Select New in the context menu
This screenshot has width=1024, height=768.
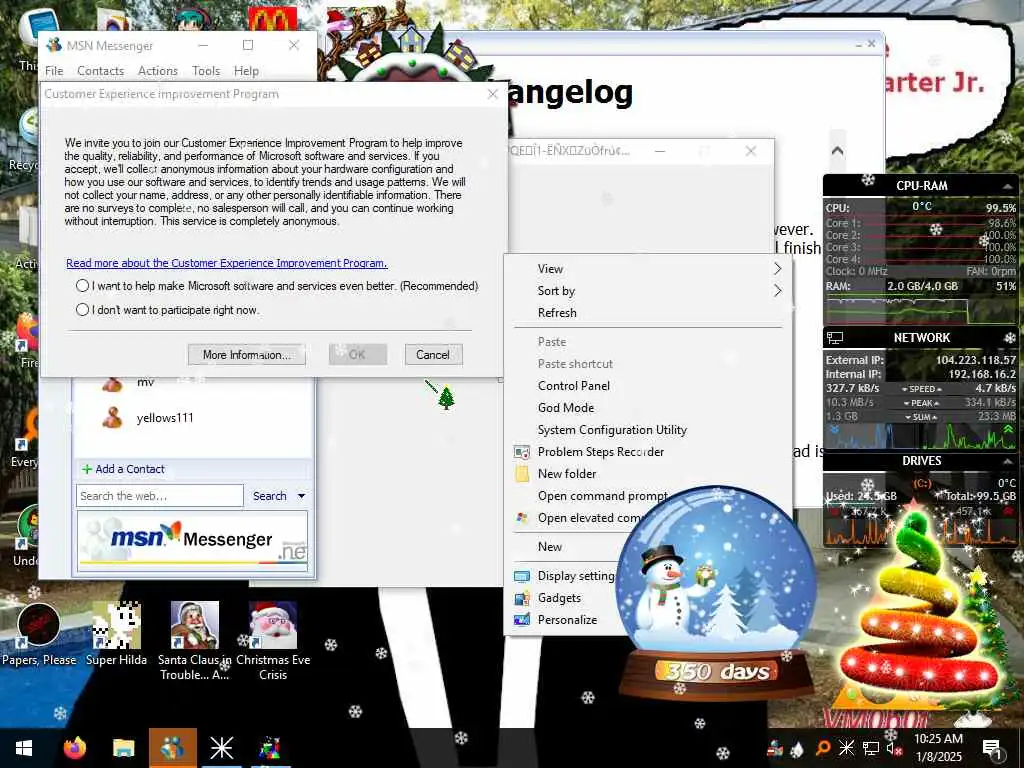click(549, 547)
